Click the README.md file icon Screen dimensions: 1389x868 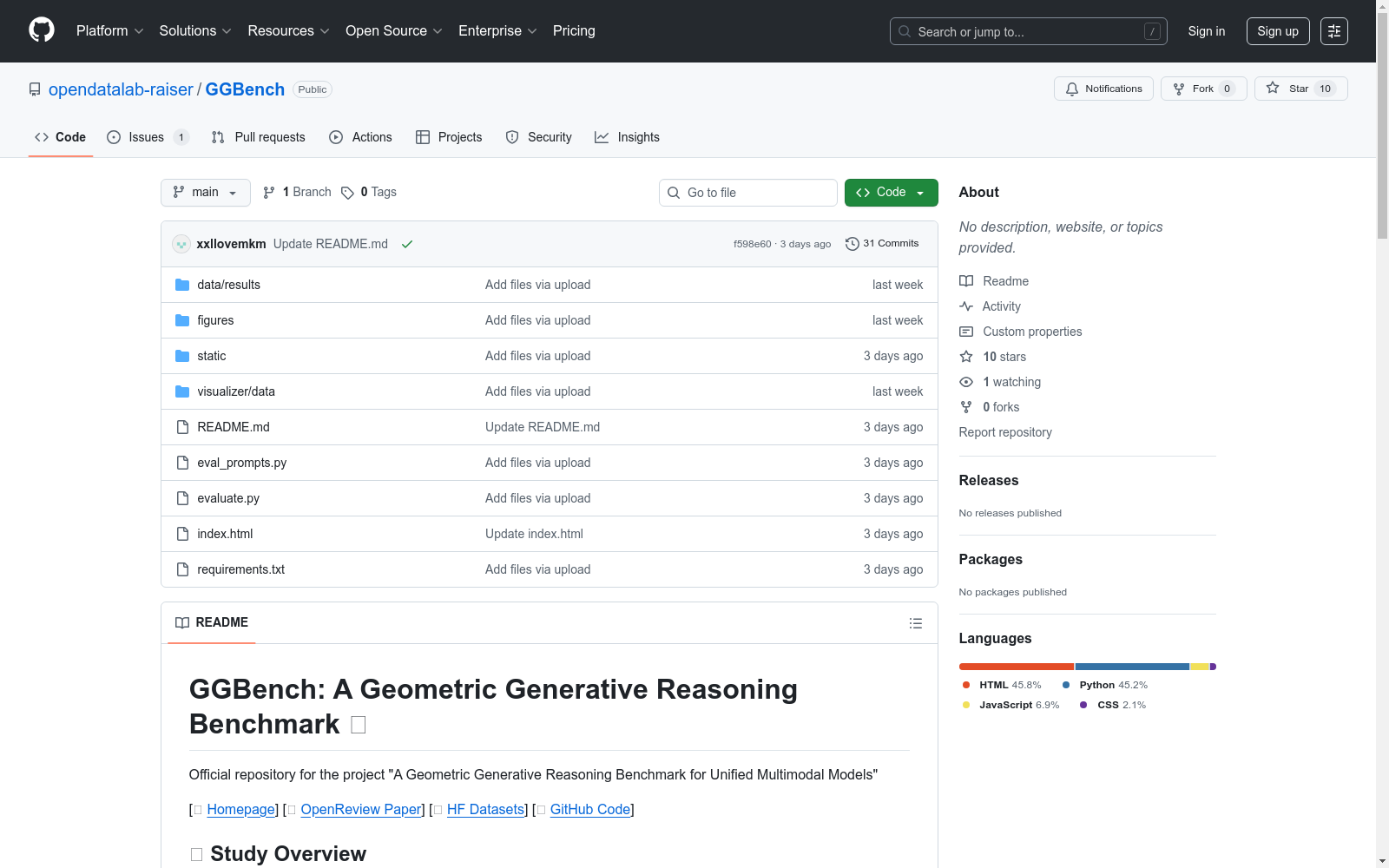coord(182,427)
